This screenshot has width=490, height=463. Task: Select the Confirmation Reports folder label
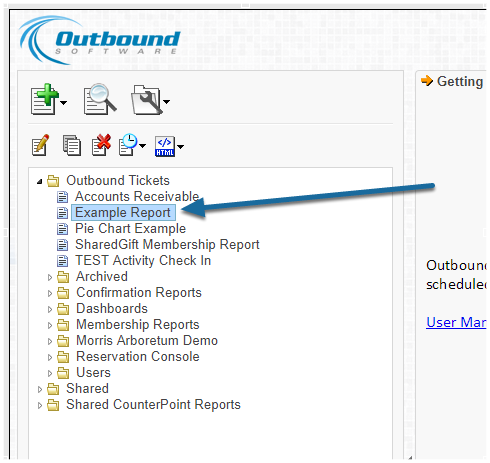pyautogui.click(x=139, y=293)
